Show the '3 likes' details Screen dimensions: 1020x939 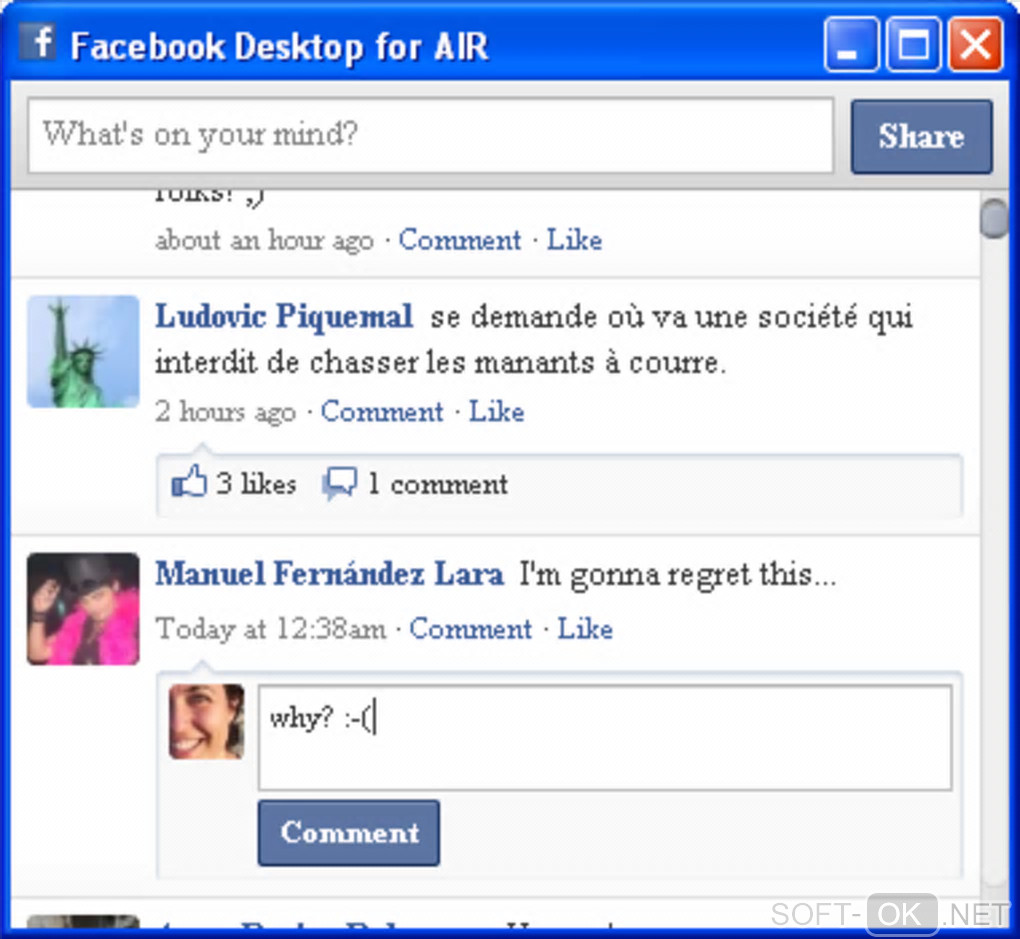pos(256,483)
